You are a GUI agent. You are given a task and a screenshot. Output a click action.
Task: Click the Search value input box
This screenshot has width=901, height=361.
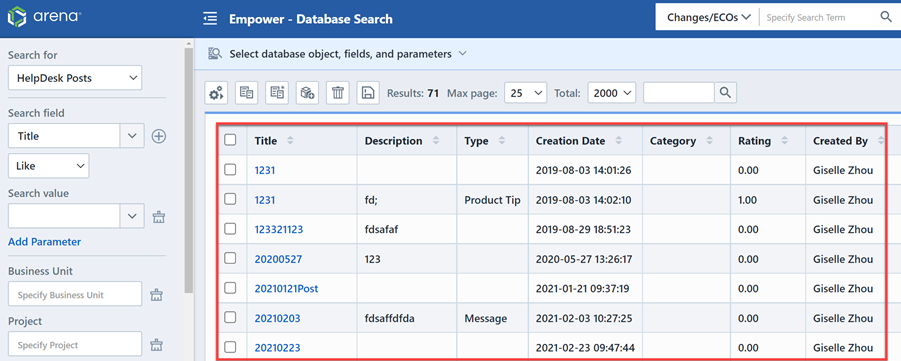64,216
